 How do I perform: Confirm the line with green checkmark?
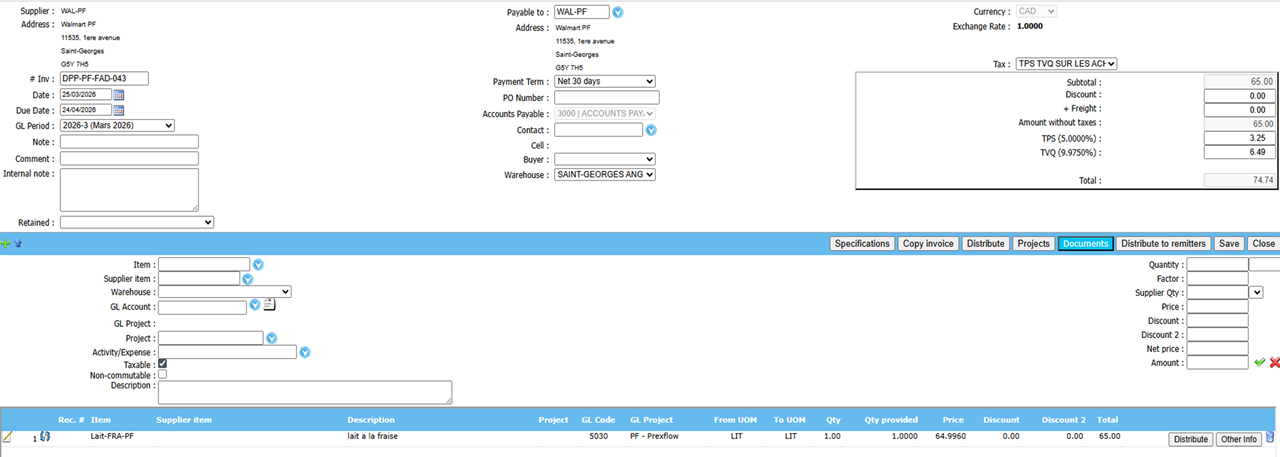coord(1260,363)
